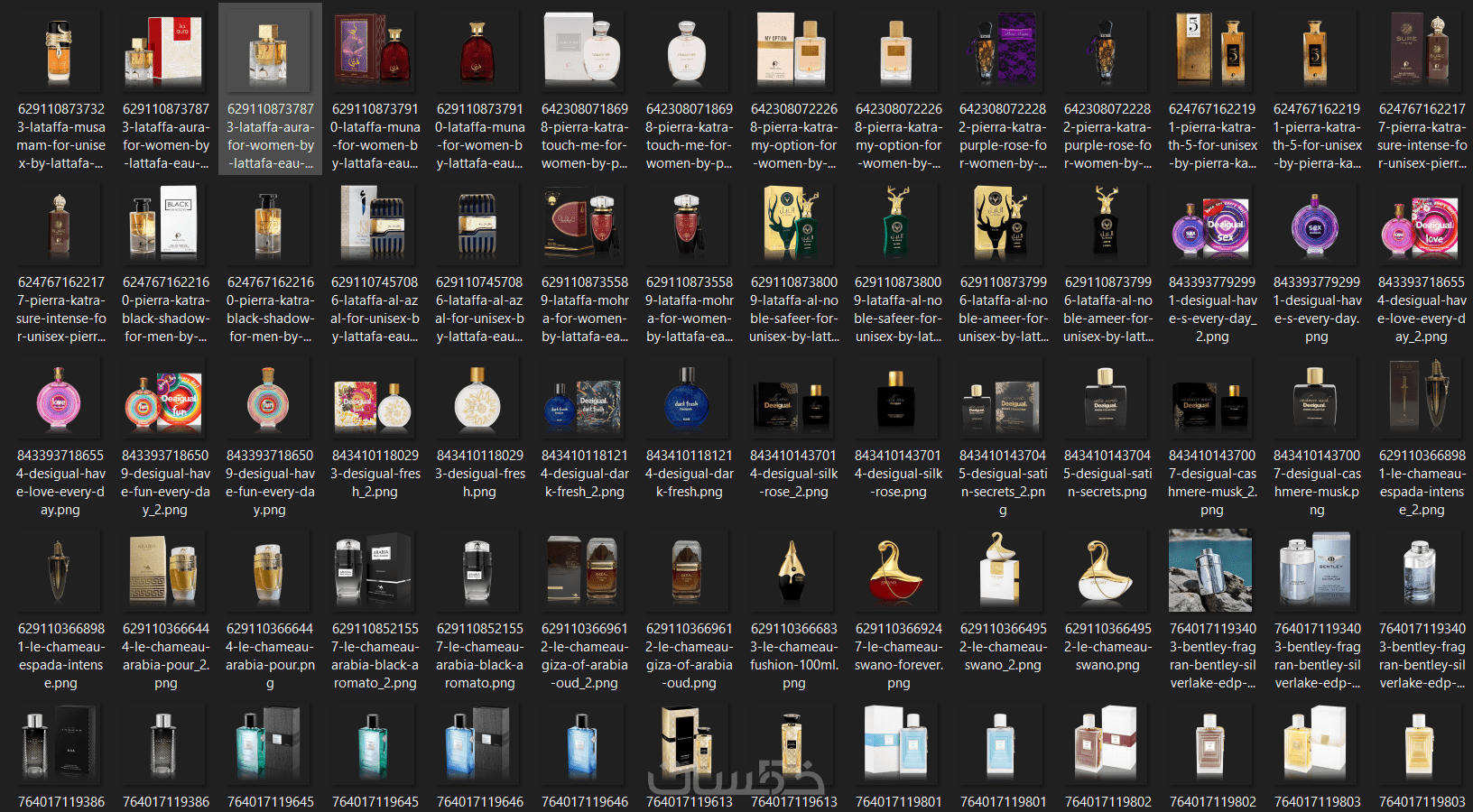The image size is (1473, 812).
Task: Select Purple Rose thumbnail with purple box
Action: [1003, 51]
